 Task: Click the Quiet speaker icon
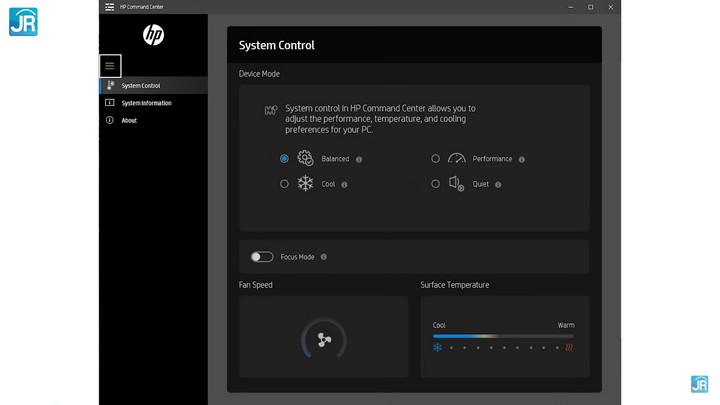tap(456, 184)
